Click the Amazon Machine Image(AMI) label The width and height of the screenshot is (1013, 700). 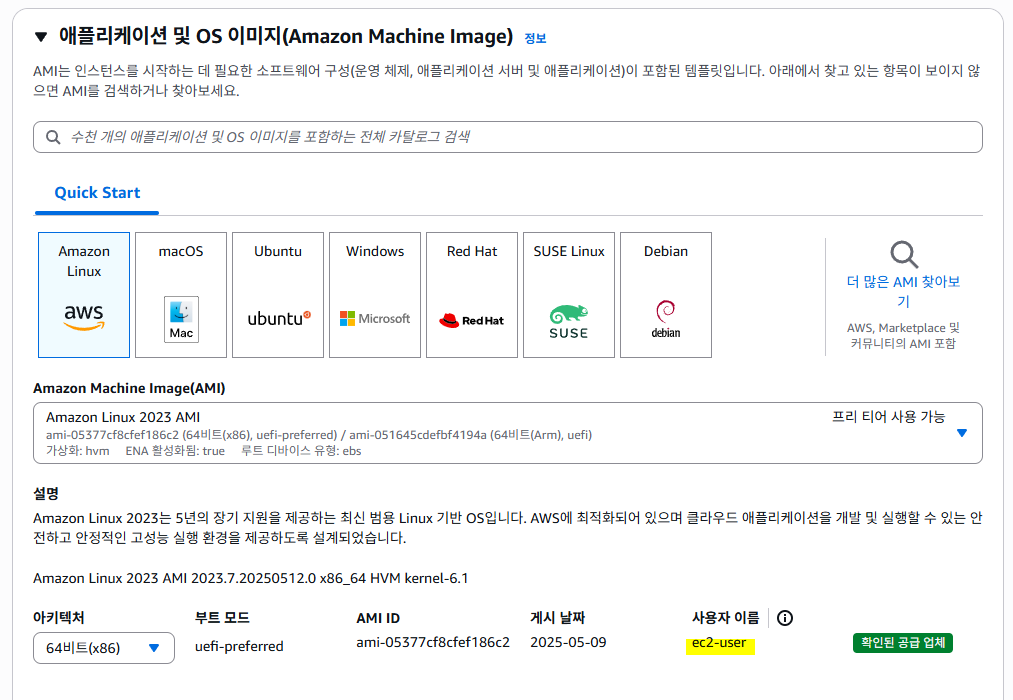129,388
